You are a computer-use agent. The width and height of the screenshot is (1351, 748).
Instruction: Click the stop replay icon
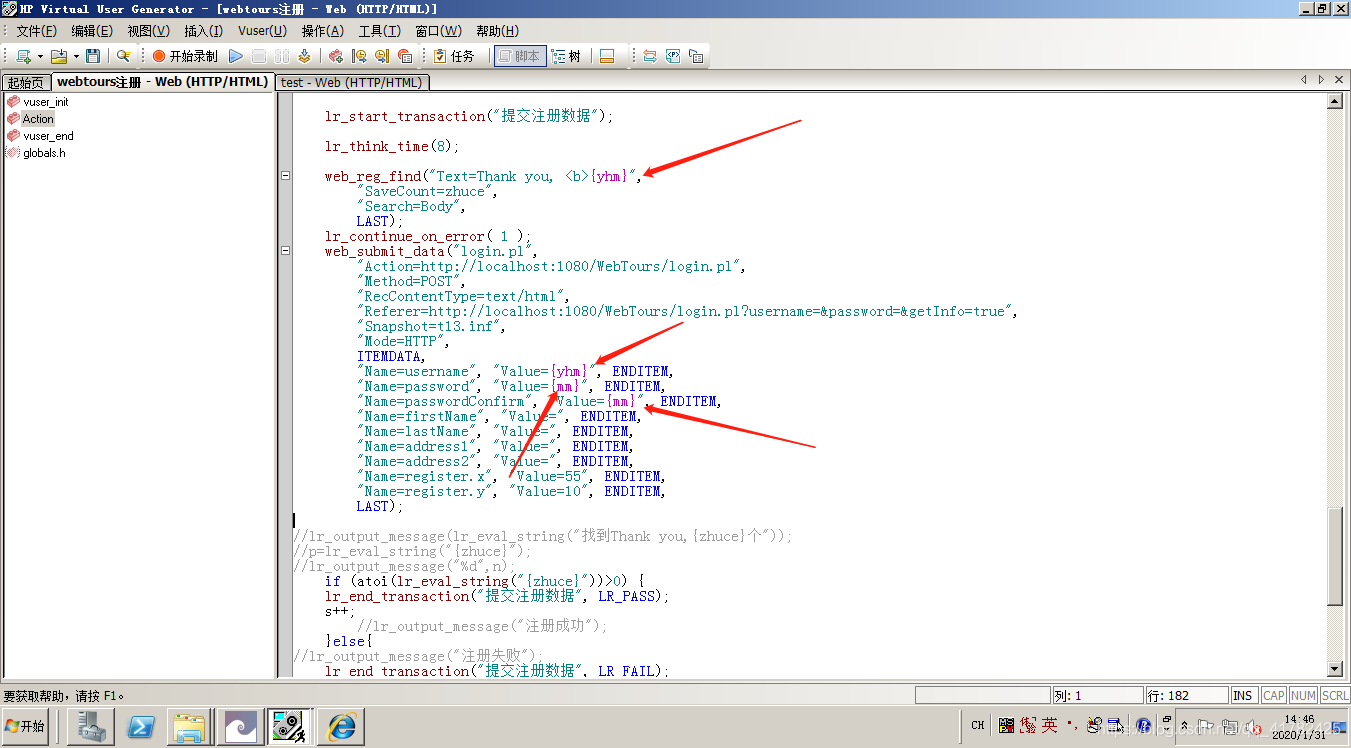[x=259, y=56]
